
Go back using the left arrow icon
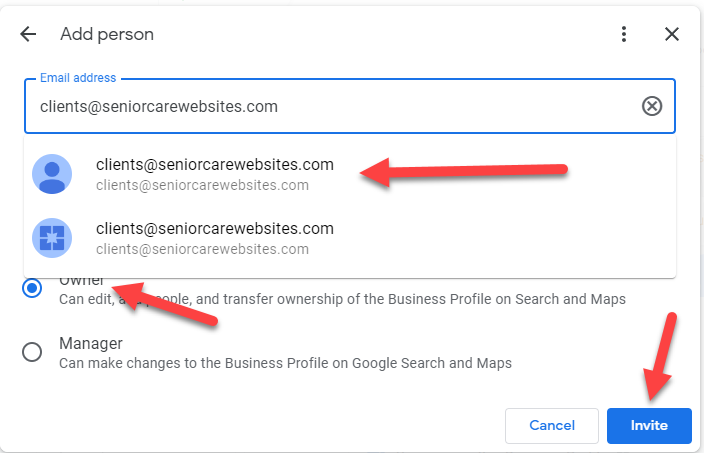pos(28,34)
